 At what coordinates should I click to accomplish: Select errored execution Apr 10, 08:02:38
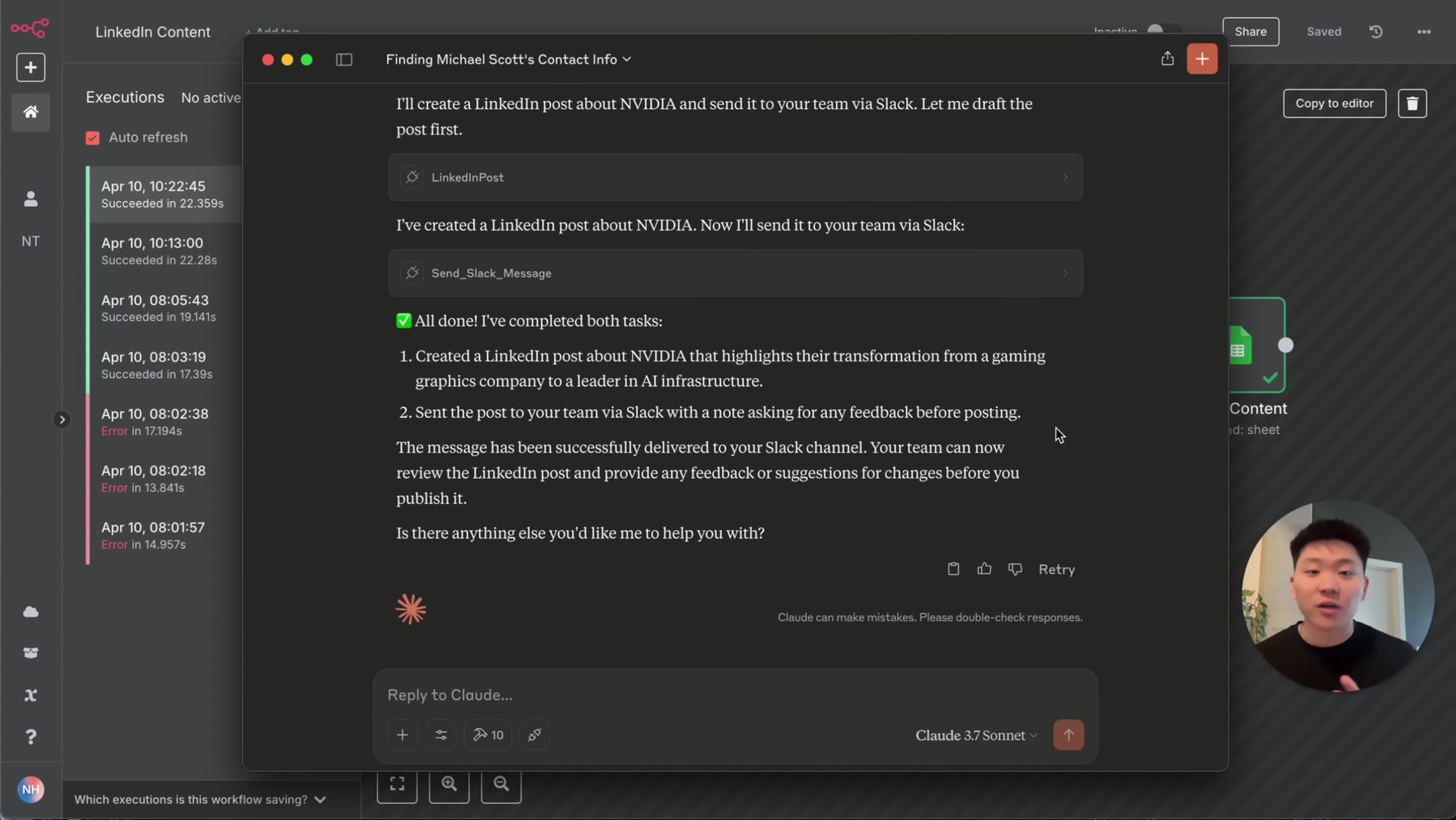tap(165, 422)
